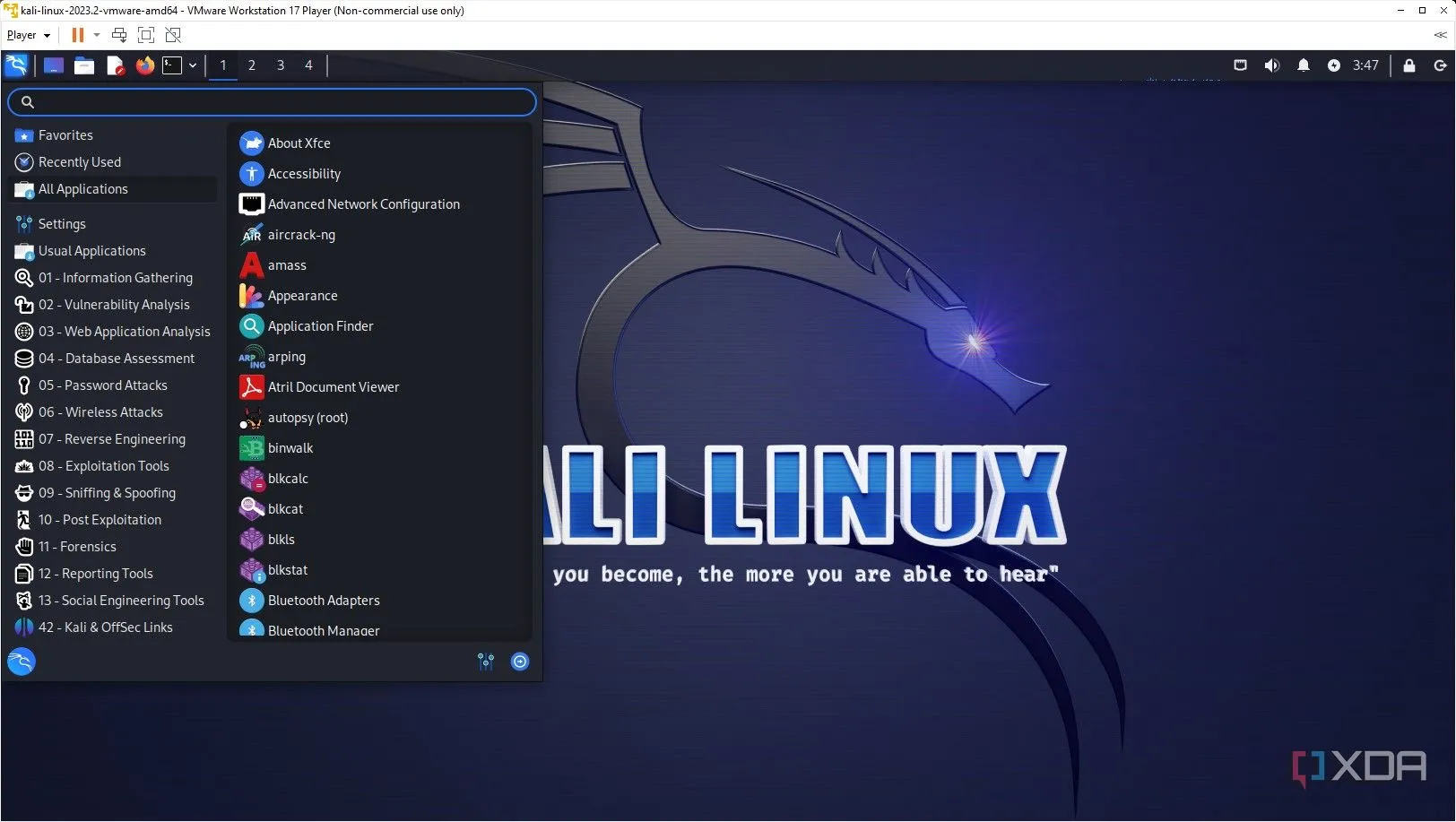The image size is (1456, 822).
Task: Open settings via the sliders icon
Action: pos(486,662)
